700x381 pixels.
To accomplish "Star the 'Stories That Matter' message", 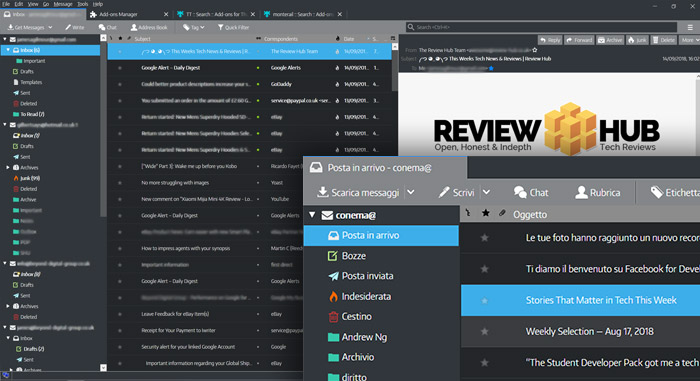I will coord(484,301).
